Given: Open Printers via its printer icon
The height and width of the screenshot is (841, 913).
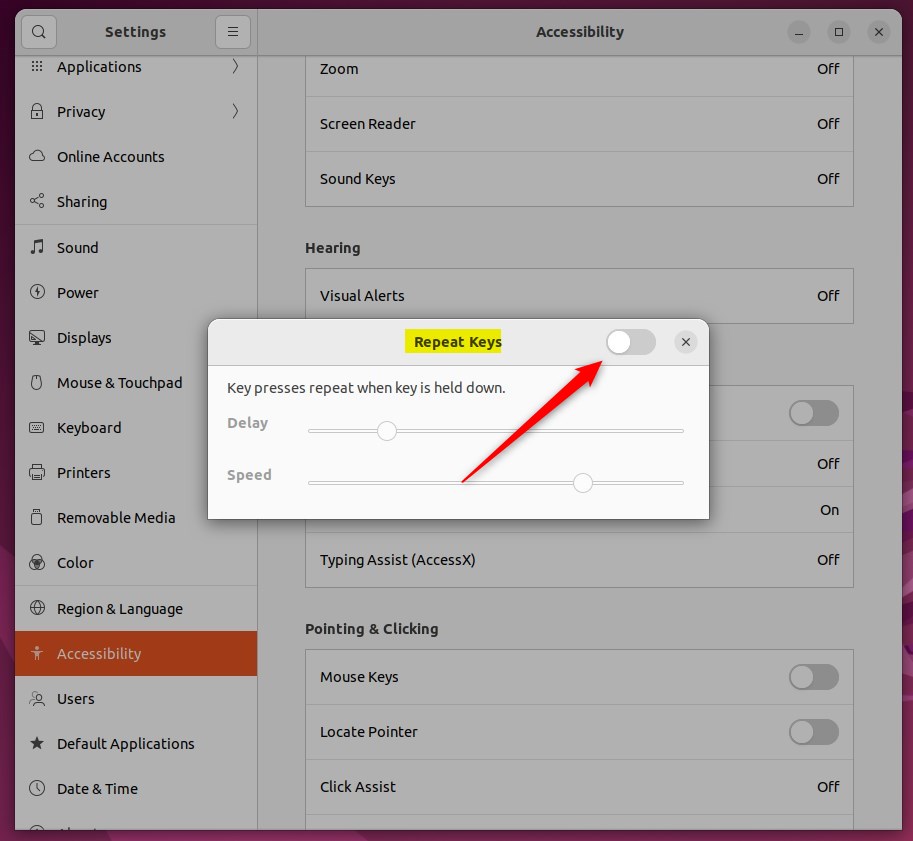Looking at the screenshot, I should pyautogui.click(x=36, y=472).
